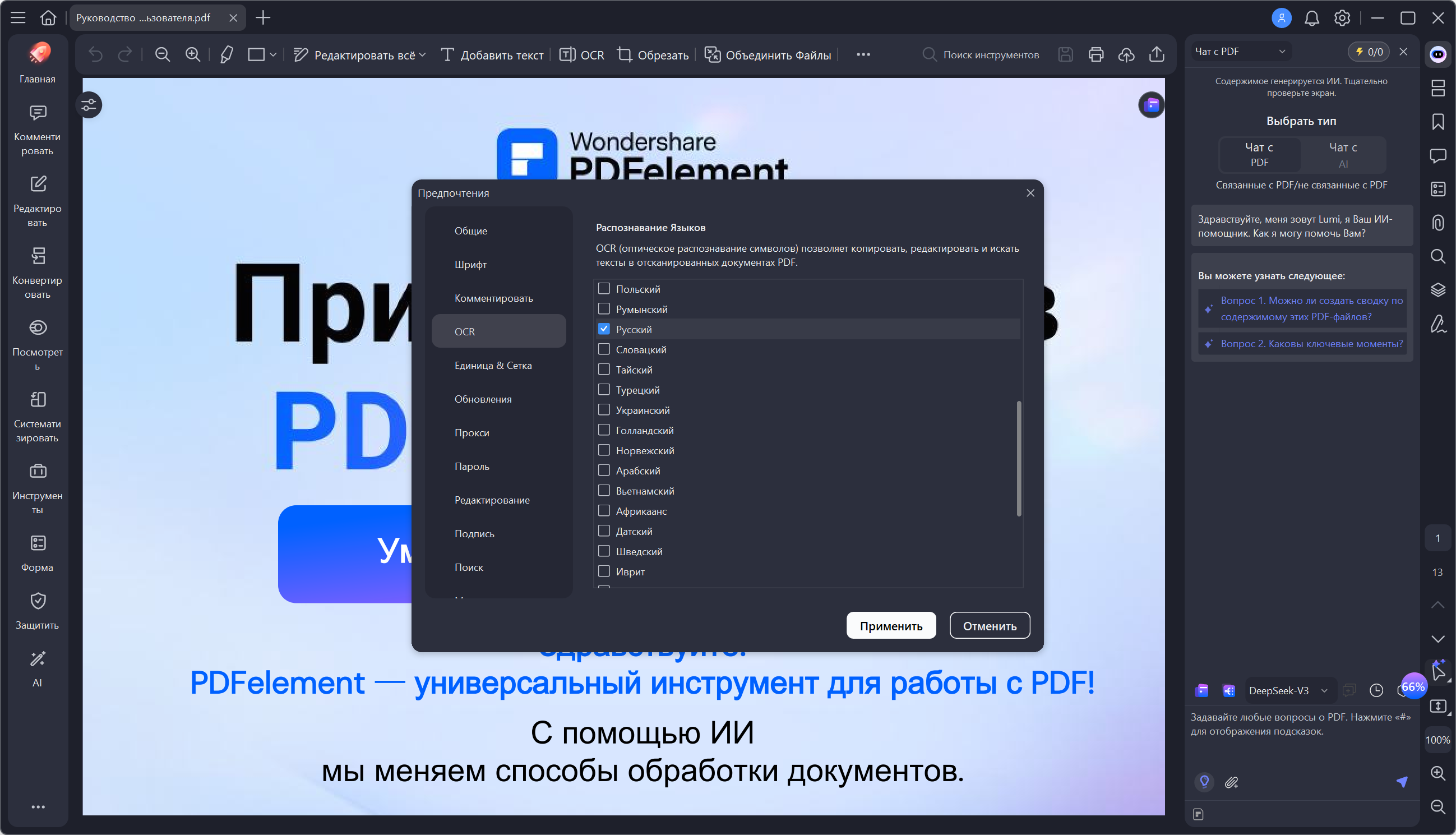Open Combine Files (Объединить Файлы) tool
This screenshot has width=1456, height=835.
point(768,55)
